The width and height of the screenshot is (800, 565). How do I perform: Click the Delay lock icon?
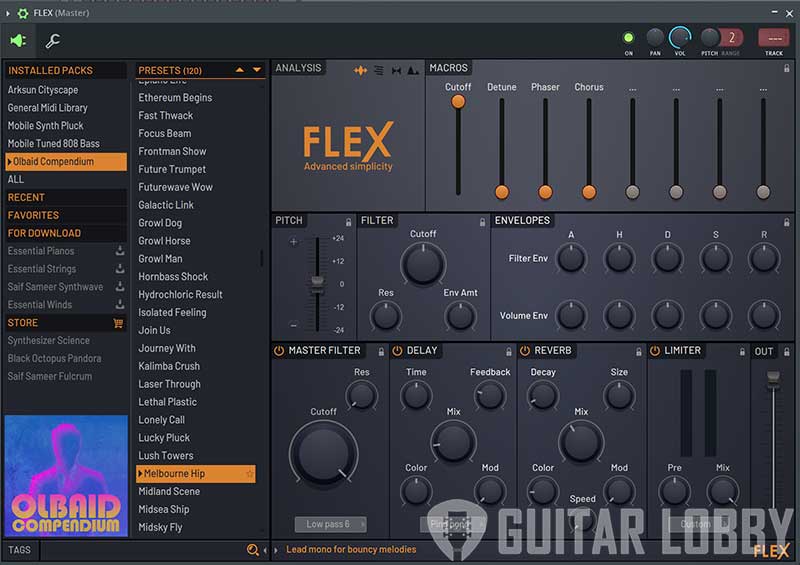pyautogui.click(x=509, y=352)
